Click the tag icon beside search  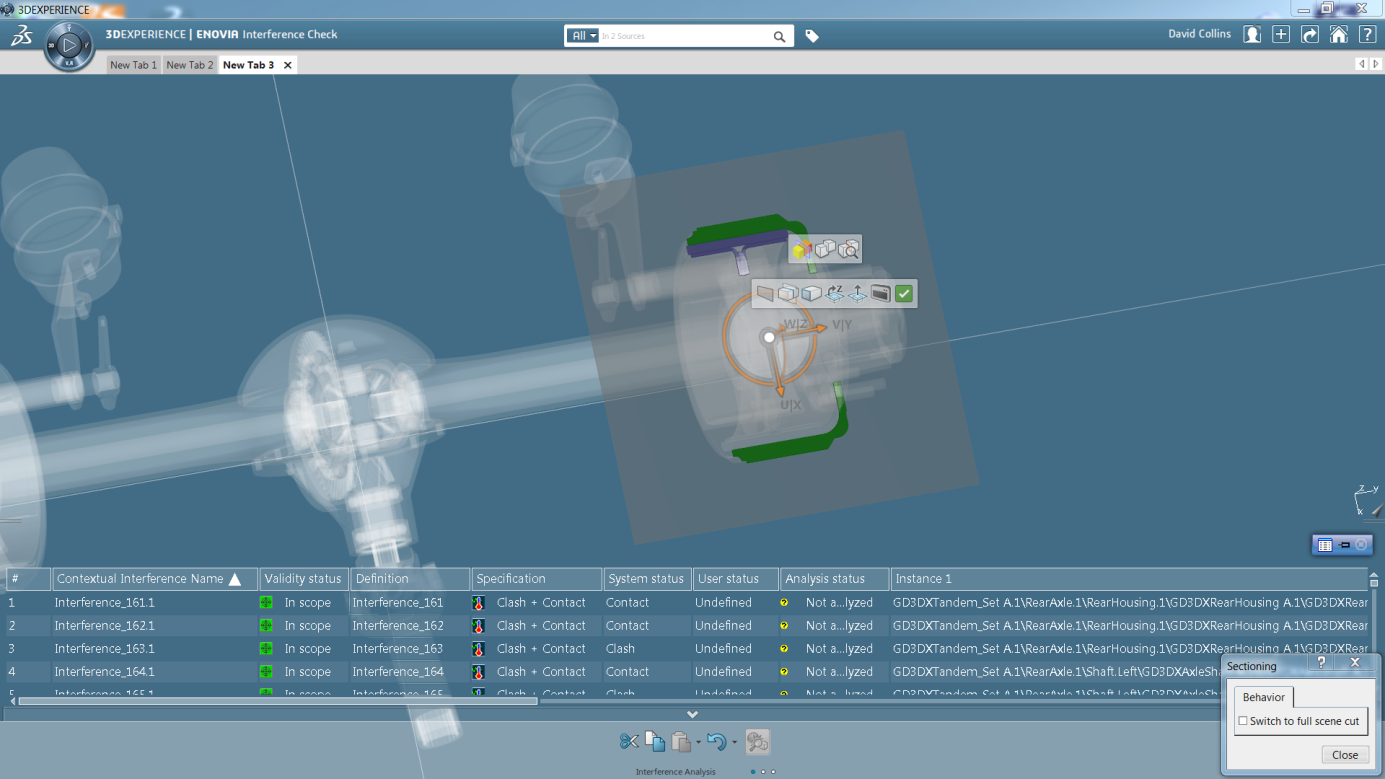(812, 36)
